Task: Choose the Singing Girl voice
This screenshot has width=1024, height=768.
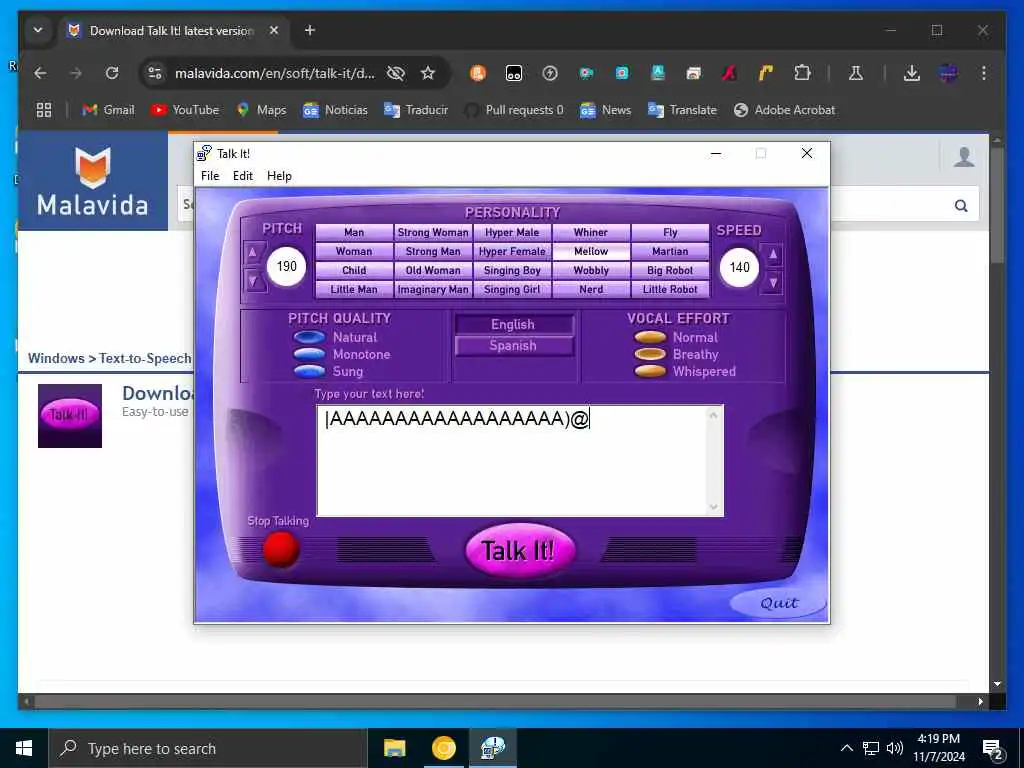Action: pyautogui.click(x=512, y=289)
